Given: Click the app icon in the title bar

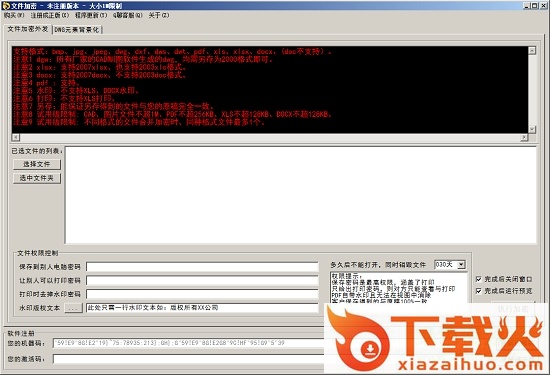Looking at the screenshot, I should [x=6, y=5].
